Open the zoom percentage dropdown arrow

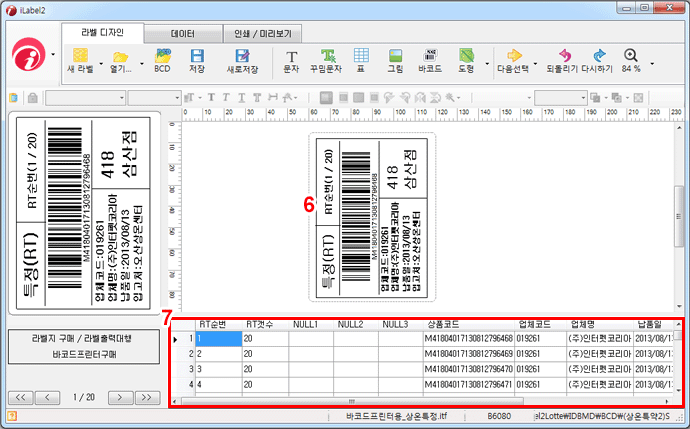click(652, 63)
